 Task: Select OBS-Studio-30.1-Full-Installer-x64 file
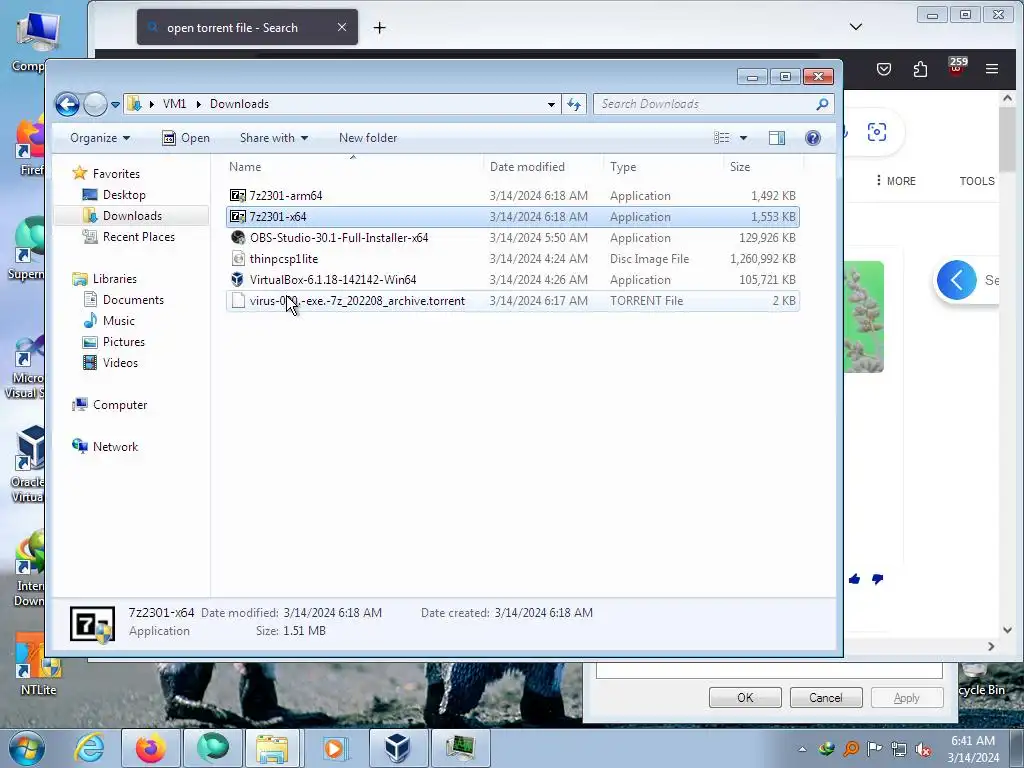513,238
